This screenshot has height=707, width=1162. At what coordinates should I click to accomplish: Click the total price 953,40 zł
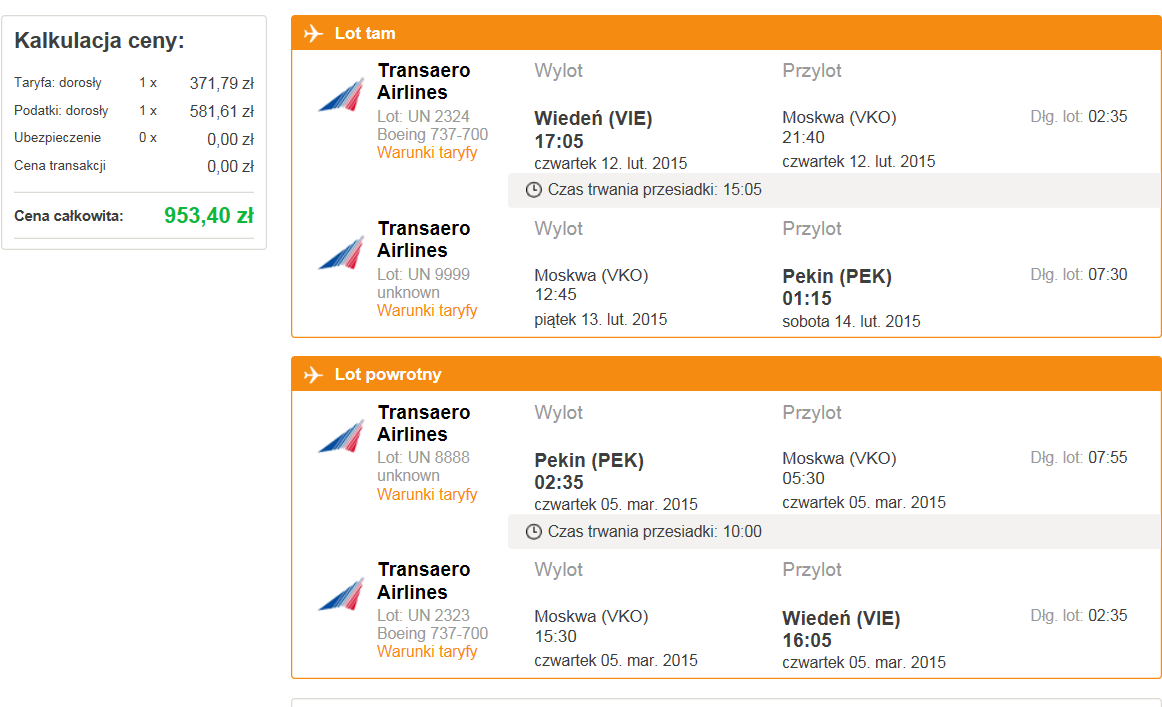pos(209,216)
